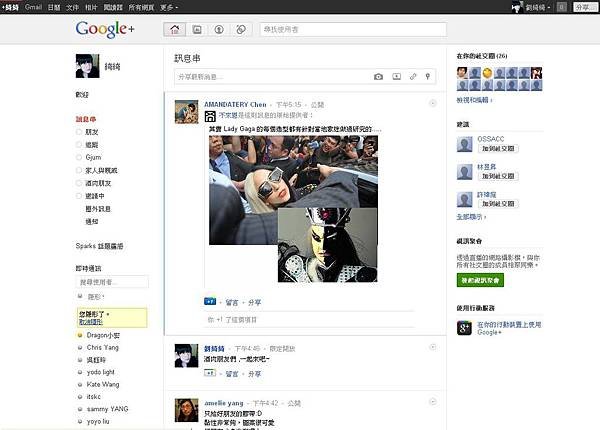Click the user photo in top bar

pyautogui.click(x=518, y=7)
